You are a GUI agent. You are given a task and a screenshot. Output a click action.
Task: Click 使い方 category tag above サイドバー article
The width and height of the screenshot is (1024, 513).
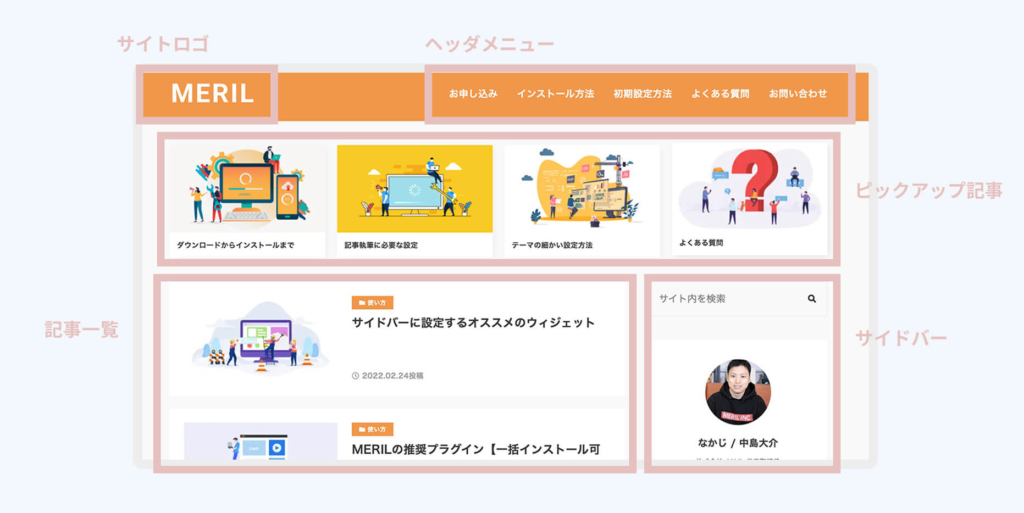372,303
